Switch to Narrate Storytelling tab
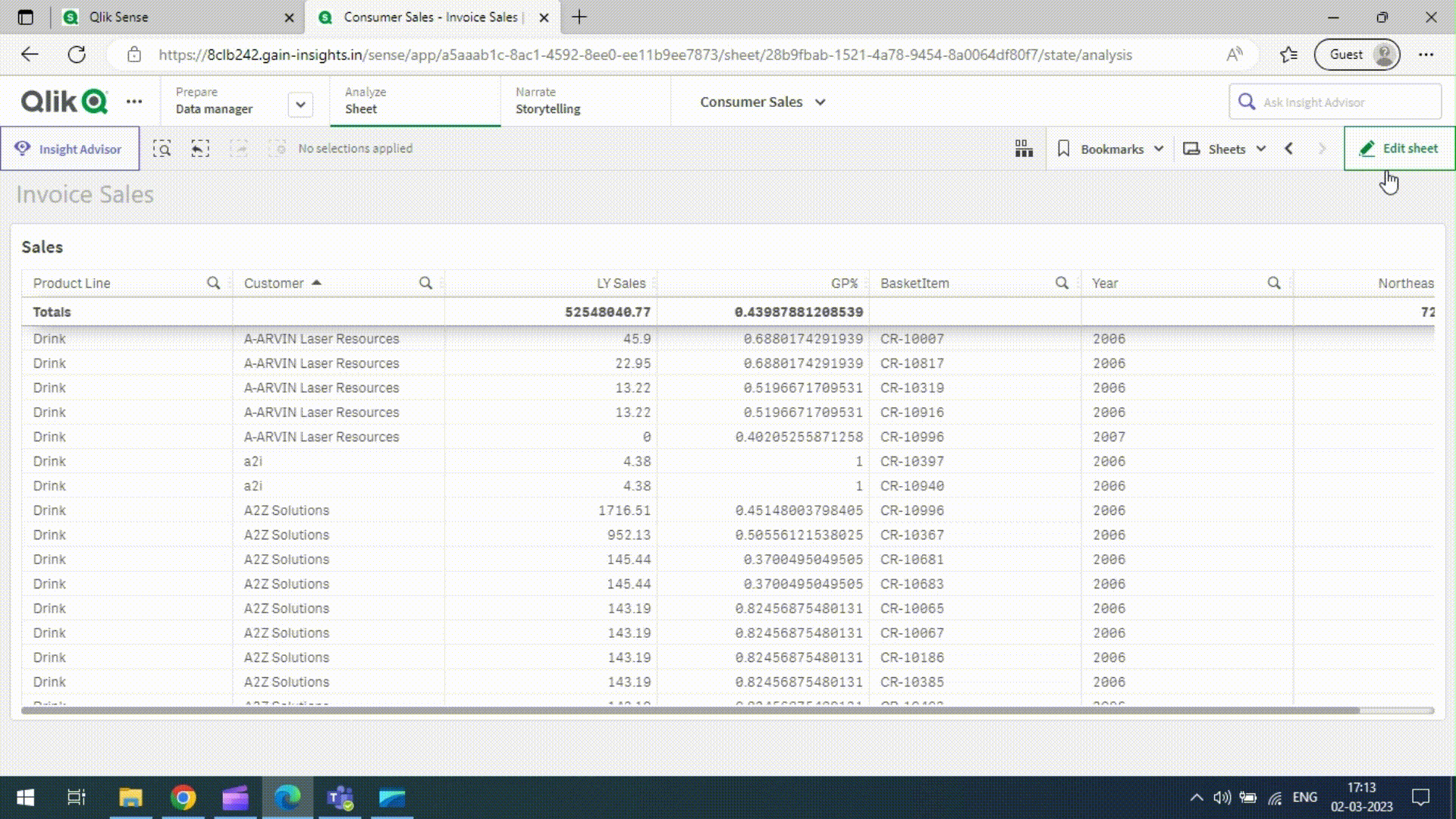1456x819 pixels. click(585, 101)
